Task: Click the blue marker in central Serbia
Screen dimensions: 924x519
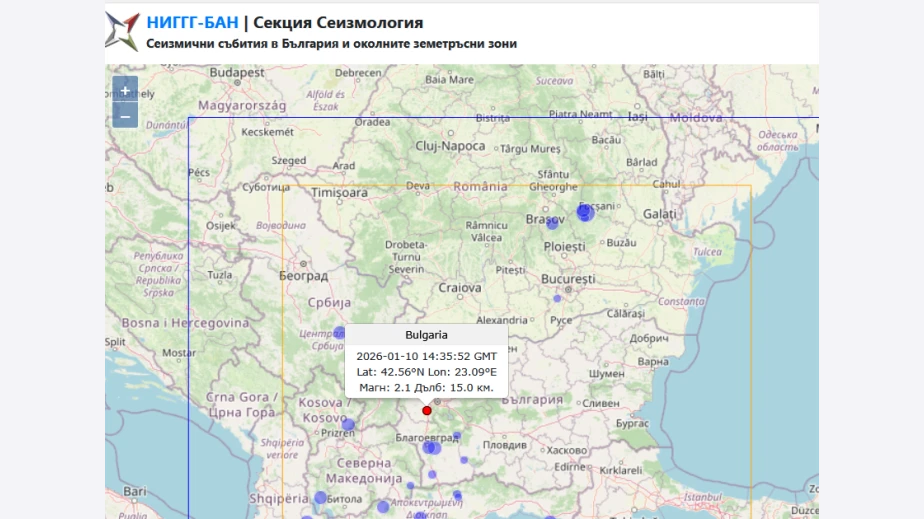Action: pyautogui.click(x=339, y=333)
